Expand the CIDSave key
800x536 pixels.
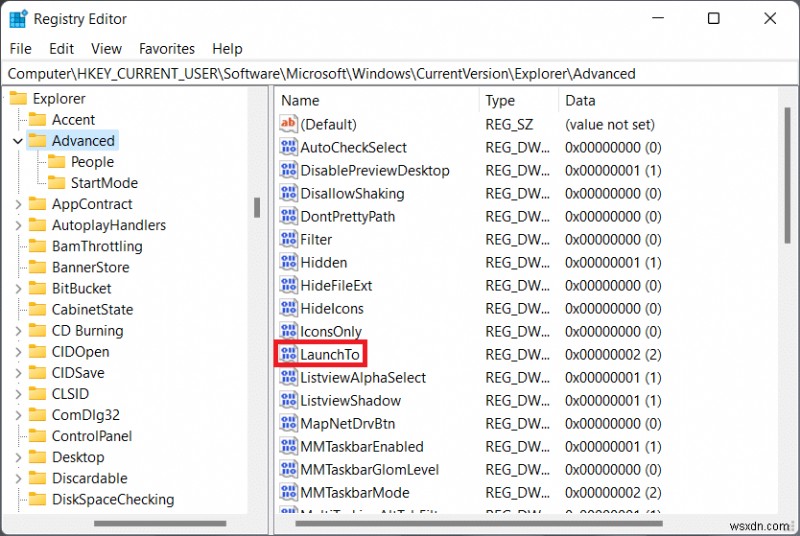[x=18, y=373]
